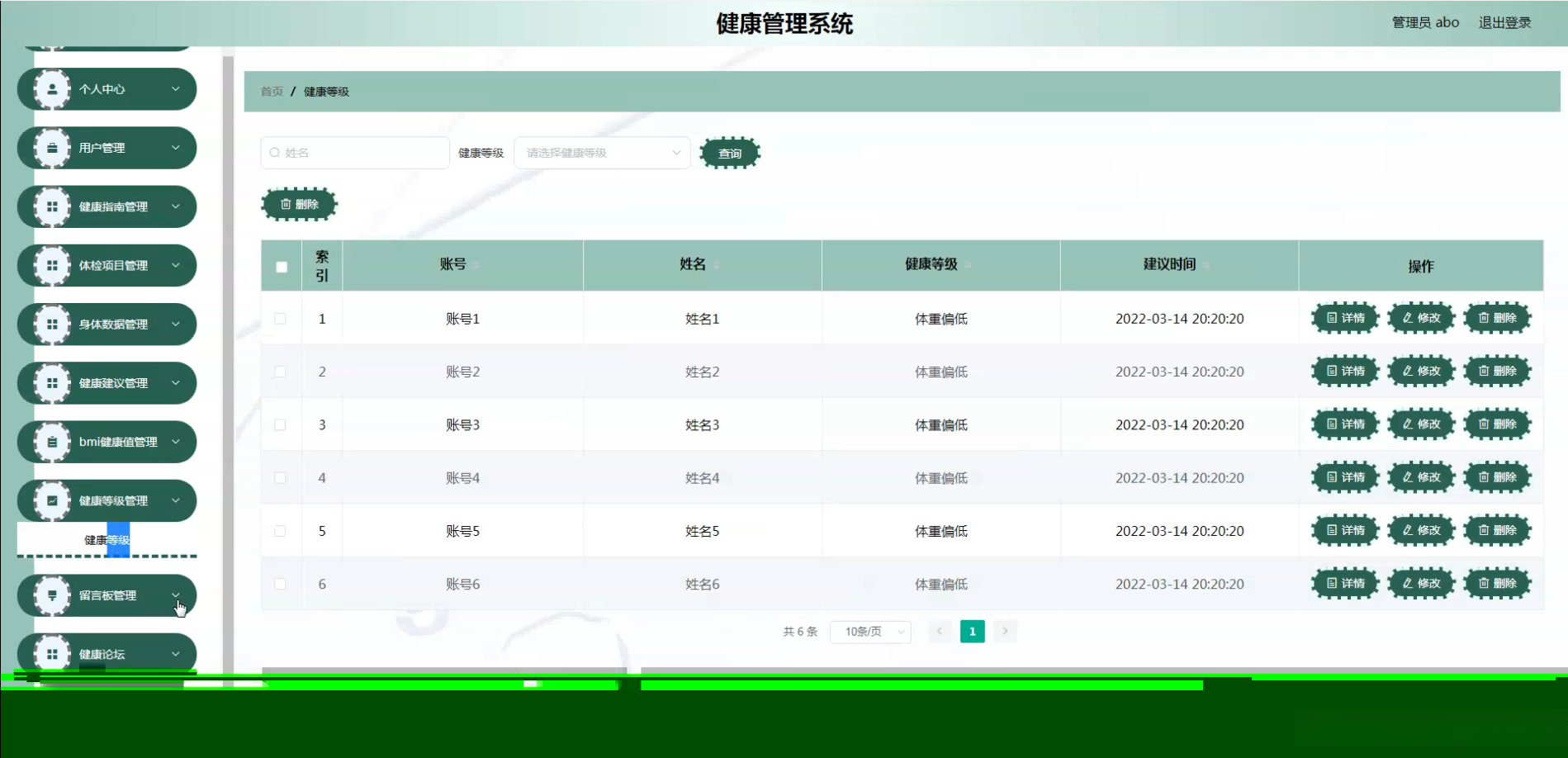
Task: Click the 用户管理 briefcase icon
Action: 52,148
